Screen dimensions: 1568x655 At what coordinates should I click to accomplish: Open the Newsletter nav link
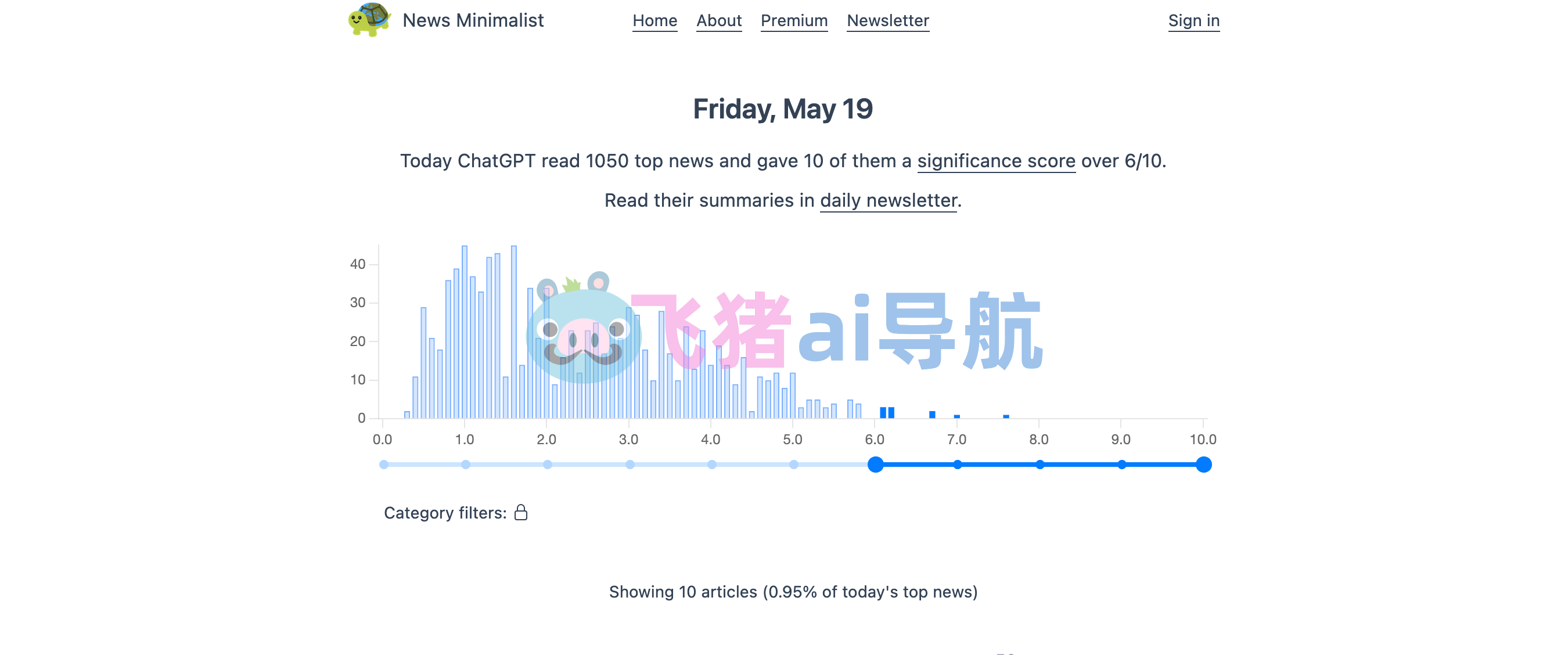[887, 21]
